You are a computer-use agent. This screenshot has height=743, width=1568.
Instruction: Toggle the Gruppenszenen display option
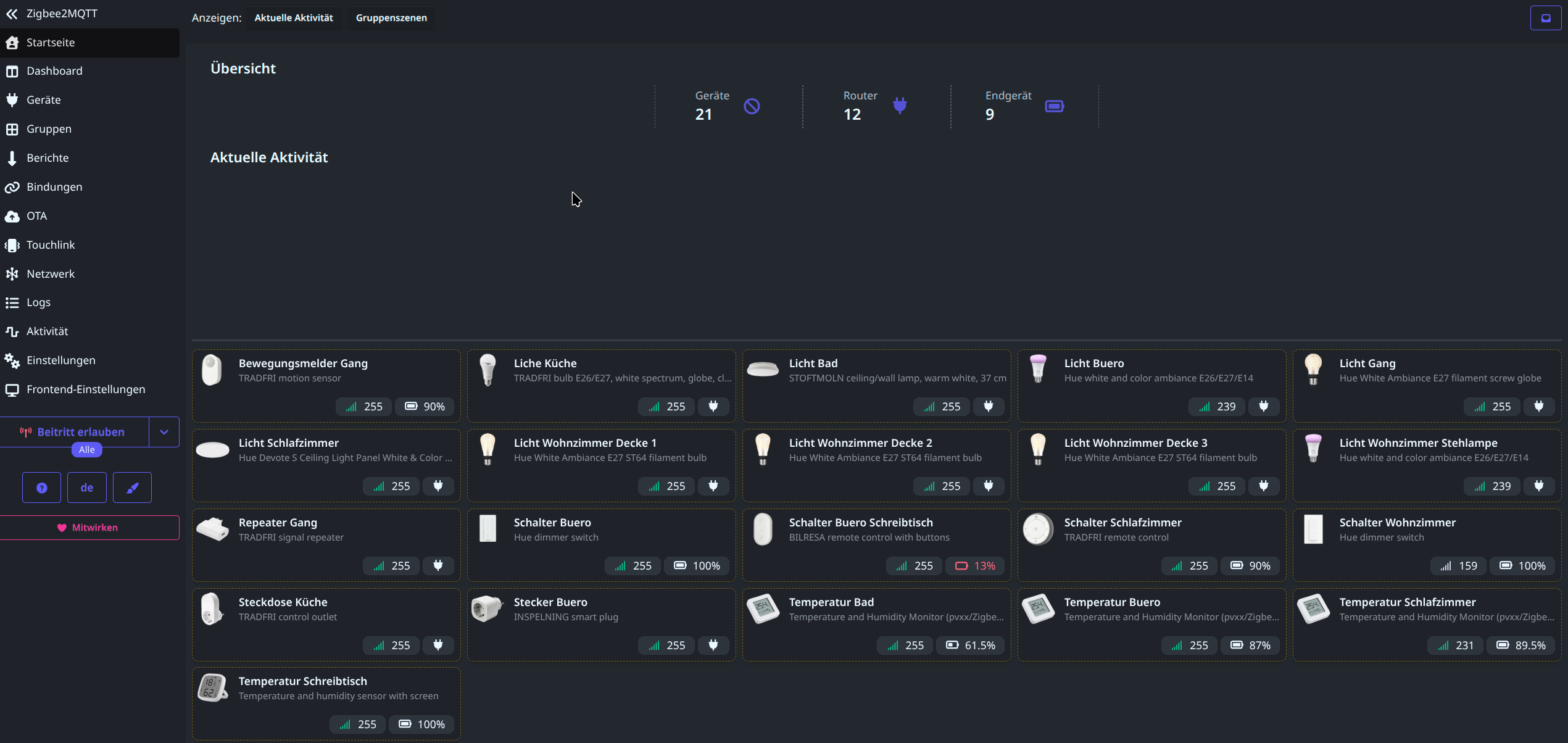click(391, 18)
